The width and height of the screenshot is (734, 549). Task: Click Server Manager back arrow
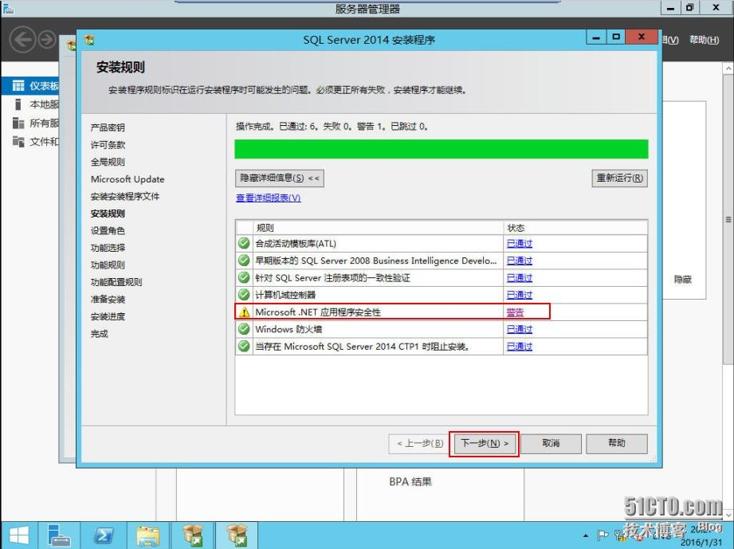pyautogui.click(x=23, y=40)
